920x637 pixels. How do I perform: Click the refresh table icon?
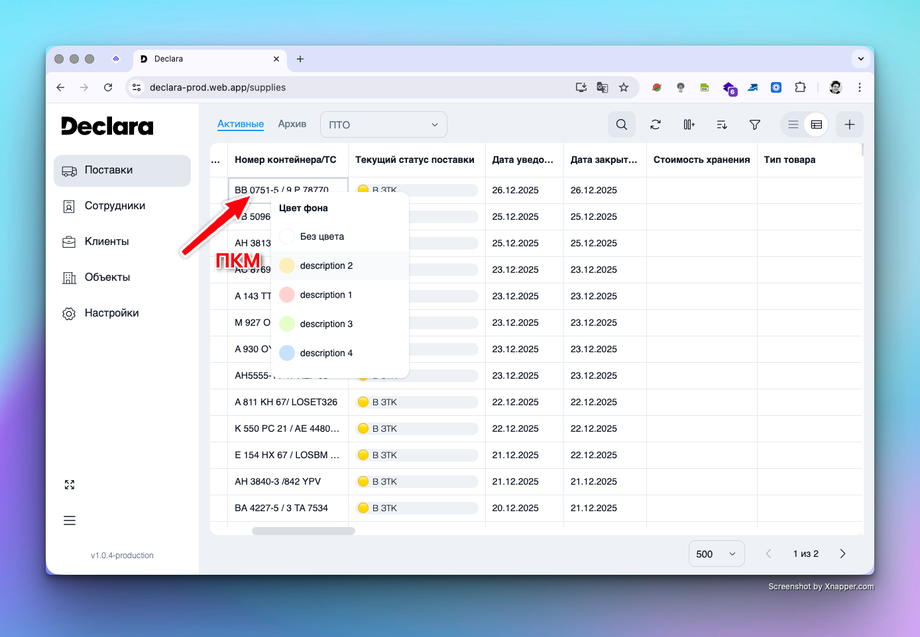point(655,124)
